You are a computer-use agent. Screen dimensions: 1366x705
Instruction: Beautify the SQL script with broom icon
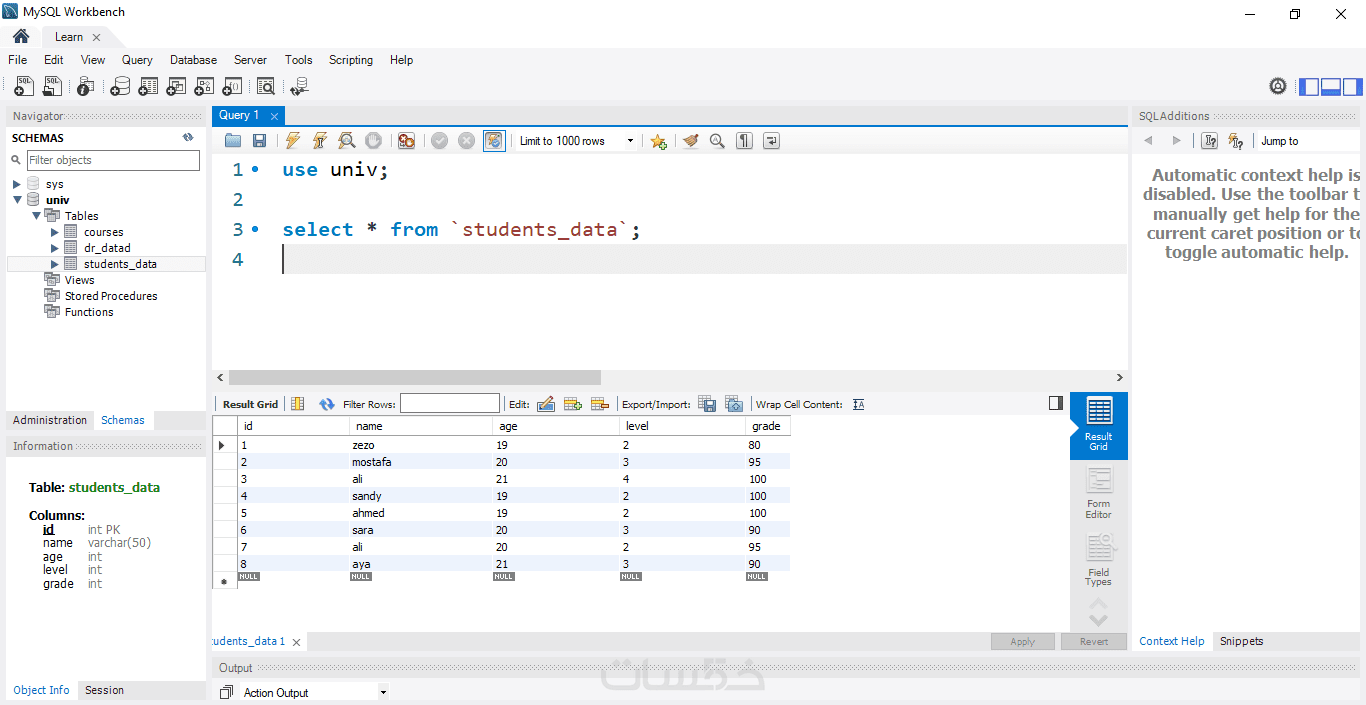pos(691,141)
